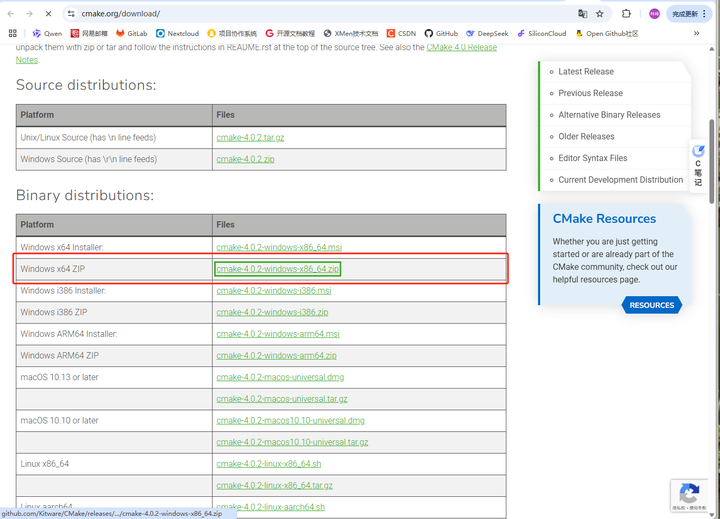The height and width of the screenshot is (519, 720).
Task: Jump to Older Releases section
Action: 586,136
